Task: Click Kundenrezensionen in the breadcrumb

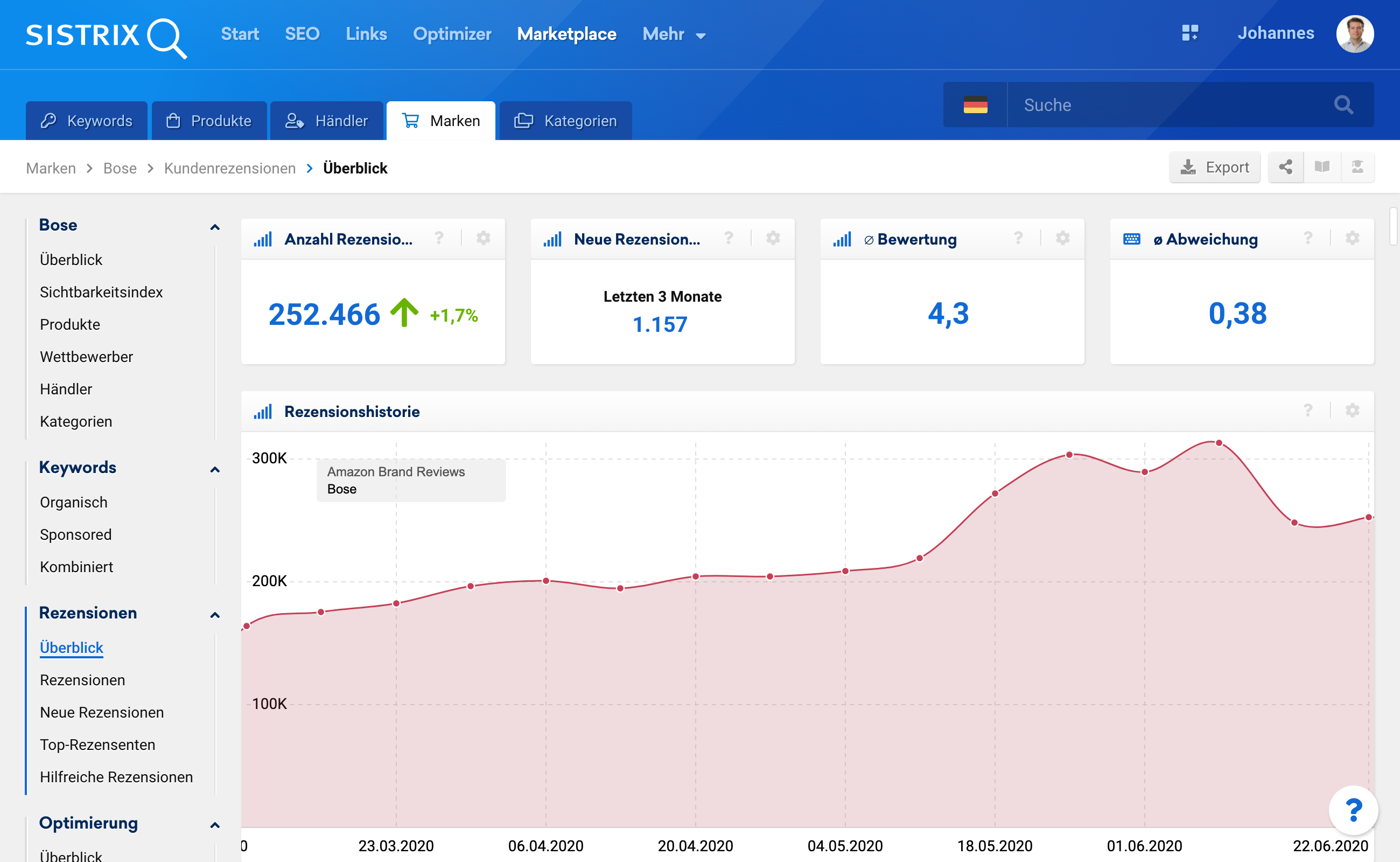Action: coord(229,168)
